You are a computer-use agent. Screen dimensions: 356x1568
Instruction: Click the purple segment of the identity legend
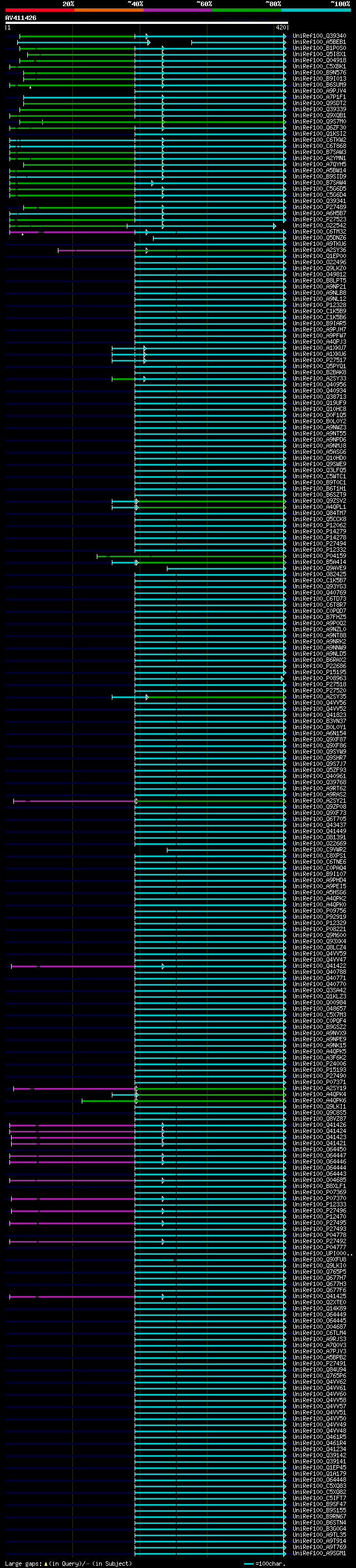pos(179,10)
